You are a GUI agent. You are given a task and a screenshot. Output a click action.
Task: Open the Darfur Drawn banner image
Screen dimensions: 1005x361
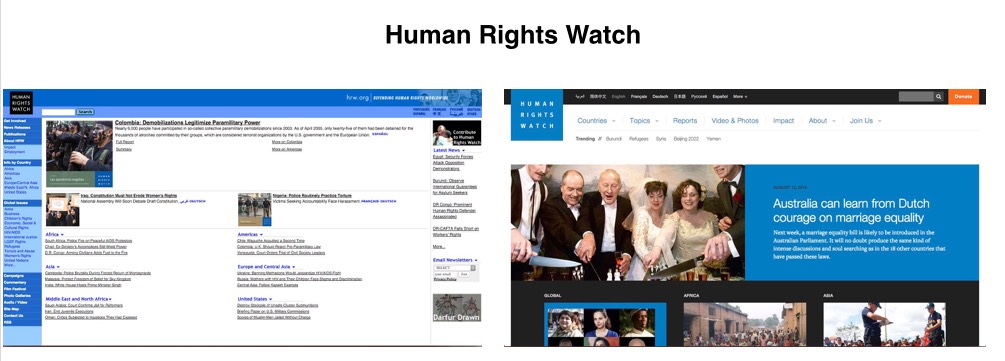click(x=456, y=308)
